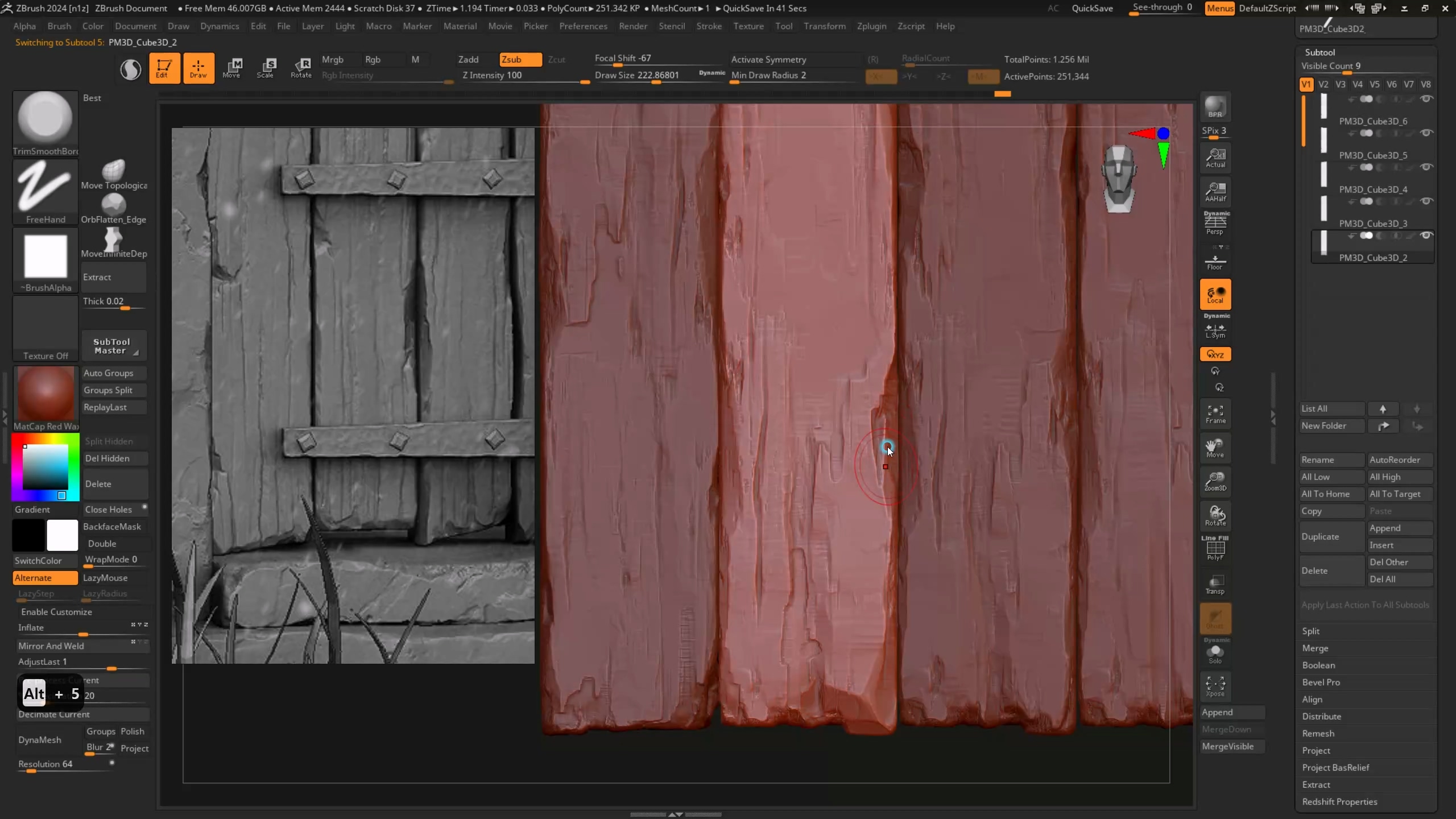Click the MergeVisible button
The image size is (1456, 819).
(x=1227, y=746)
